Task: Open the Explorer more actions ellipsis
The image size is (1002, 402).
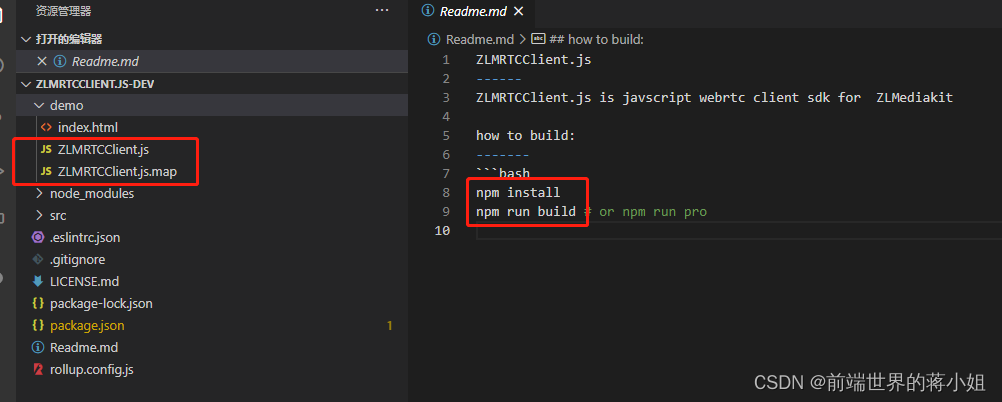Action: pyautogui.click(x=382, y=10)
